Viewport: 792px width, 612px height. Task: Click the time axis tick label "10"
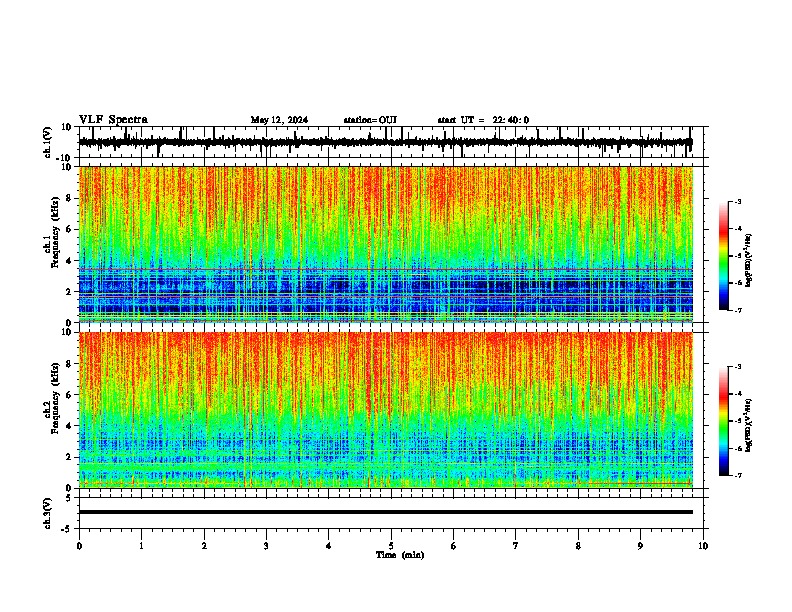703,546
